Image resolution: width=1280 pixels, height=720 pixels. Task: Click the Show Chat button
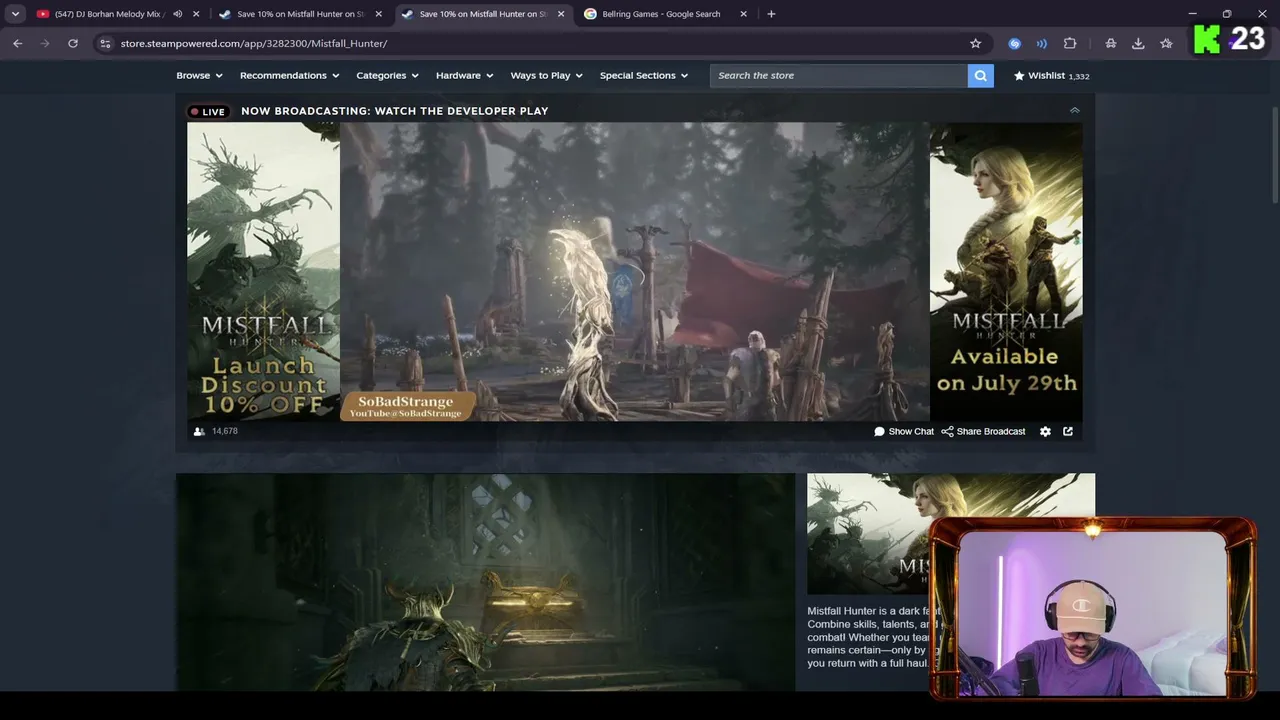[x=904, y=431]
